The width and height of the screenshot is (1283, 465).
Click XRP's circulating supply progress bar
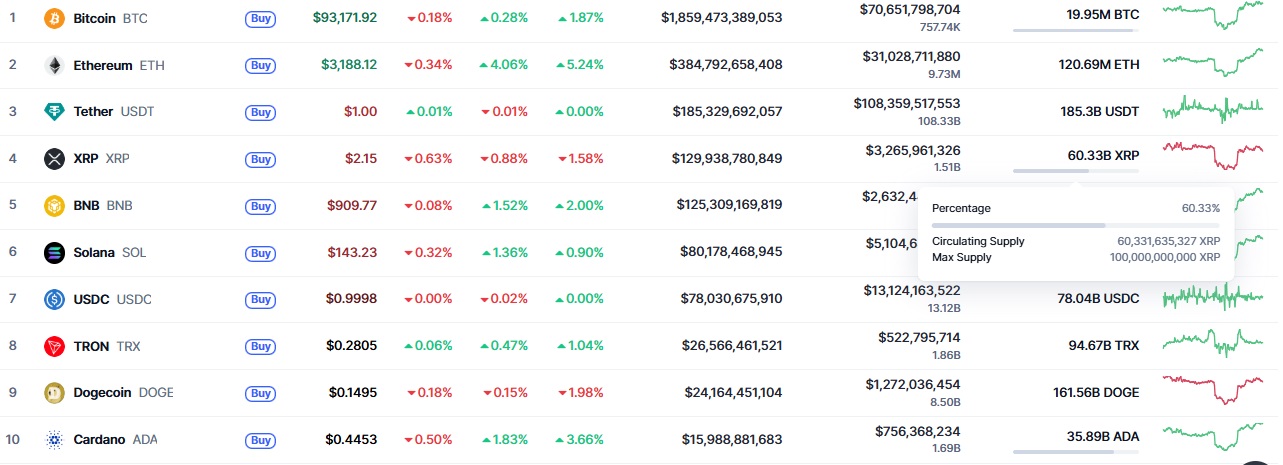[x=1075, y=171]
